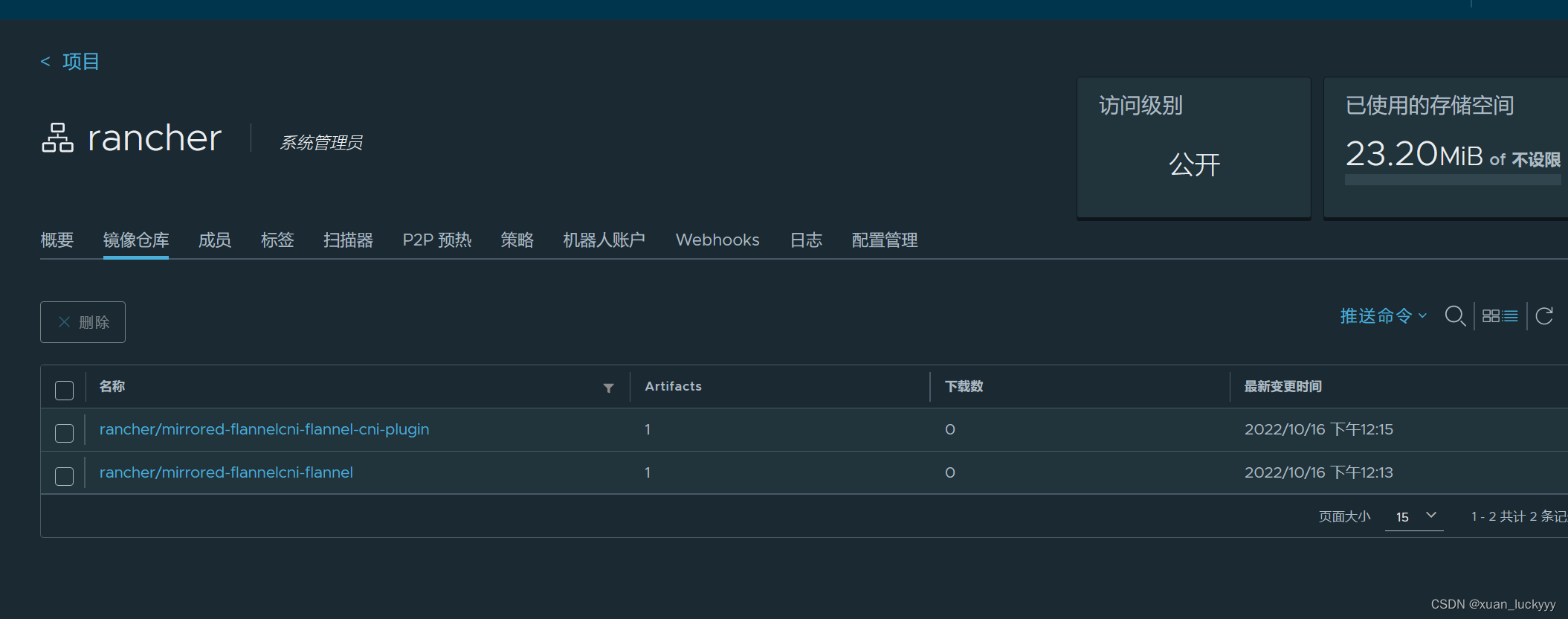This screenshot has width=1568, height=619.
Task: Go to the 配置管理 tab
Action: (885, 240)
